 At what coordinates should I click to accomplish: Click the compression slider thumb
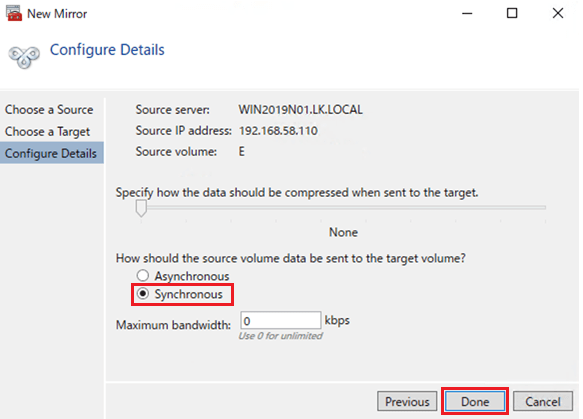pyautogui.click(x=141, y=208)
